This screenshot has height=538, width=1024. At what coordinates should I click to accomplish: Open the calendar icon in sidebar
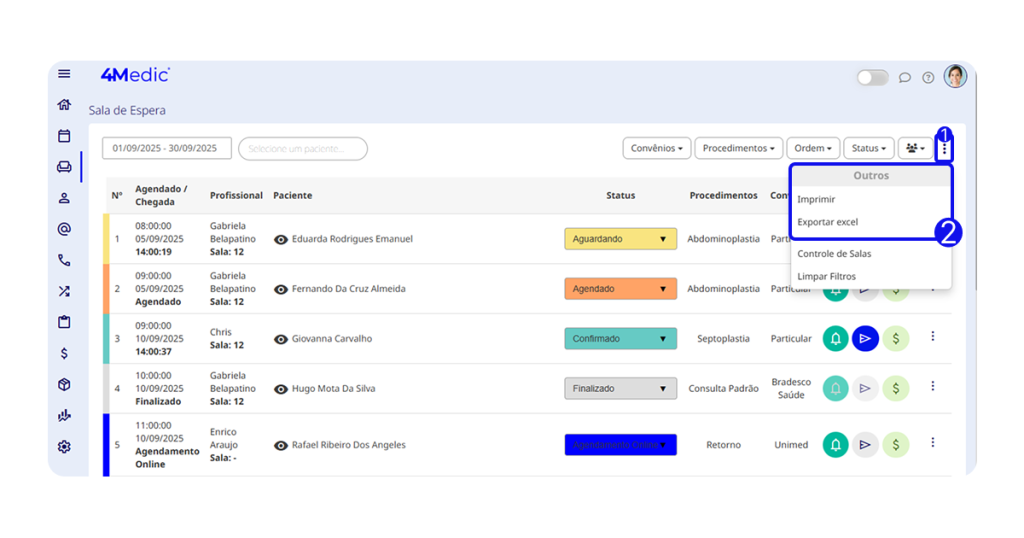(64, 136)
